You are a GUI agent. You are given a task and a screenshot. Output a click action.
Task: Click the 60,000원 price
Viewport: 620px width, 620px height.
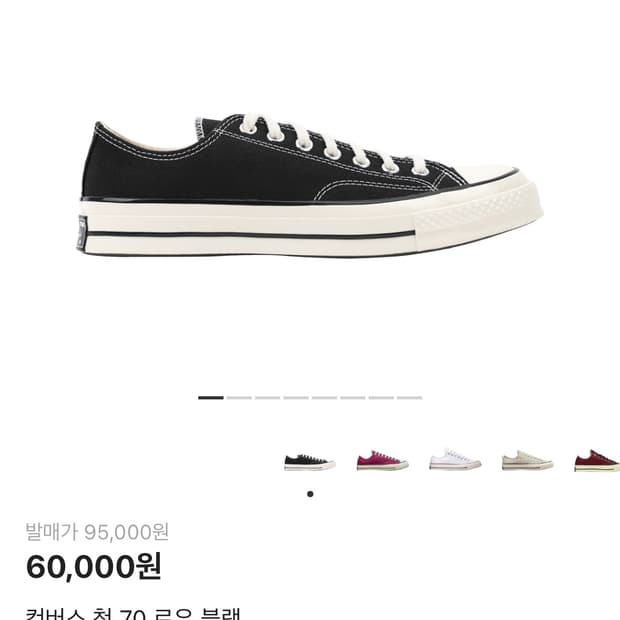(93, 567)
